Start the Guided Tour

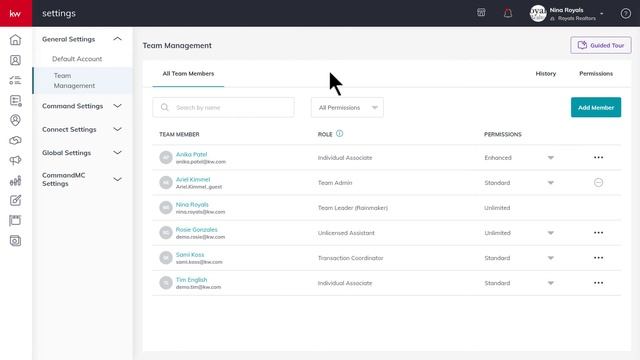(x=600, y=45)
